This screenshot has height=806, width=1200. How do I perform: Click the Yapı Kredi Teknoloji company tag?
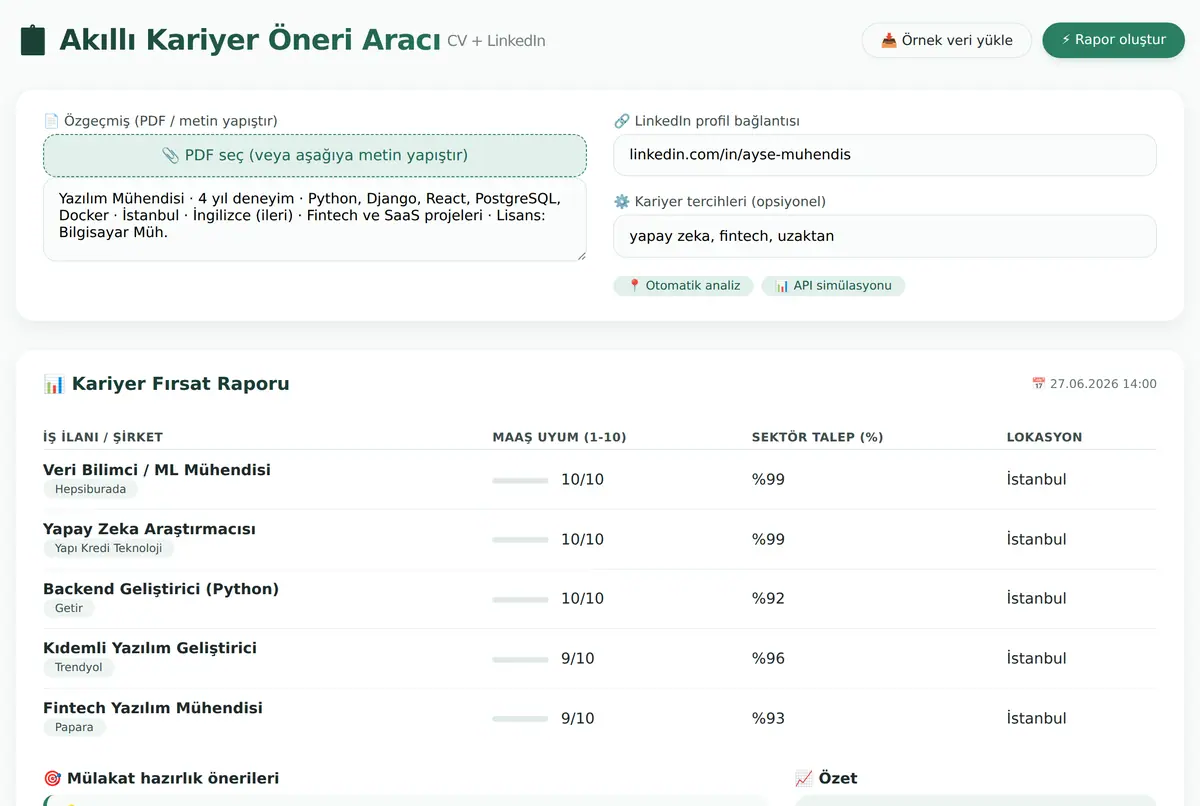109,548
